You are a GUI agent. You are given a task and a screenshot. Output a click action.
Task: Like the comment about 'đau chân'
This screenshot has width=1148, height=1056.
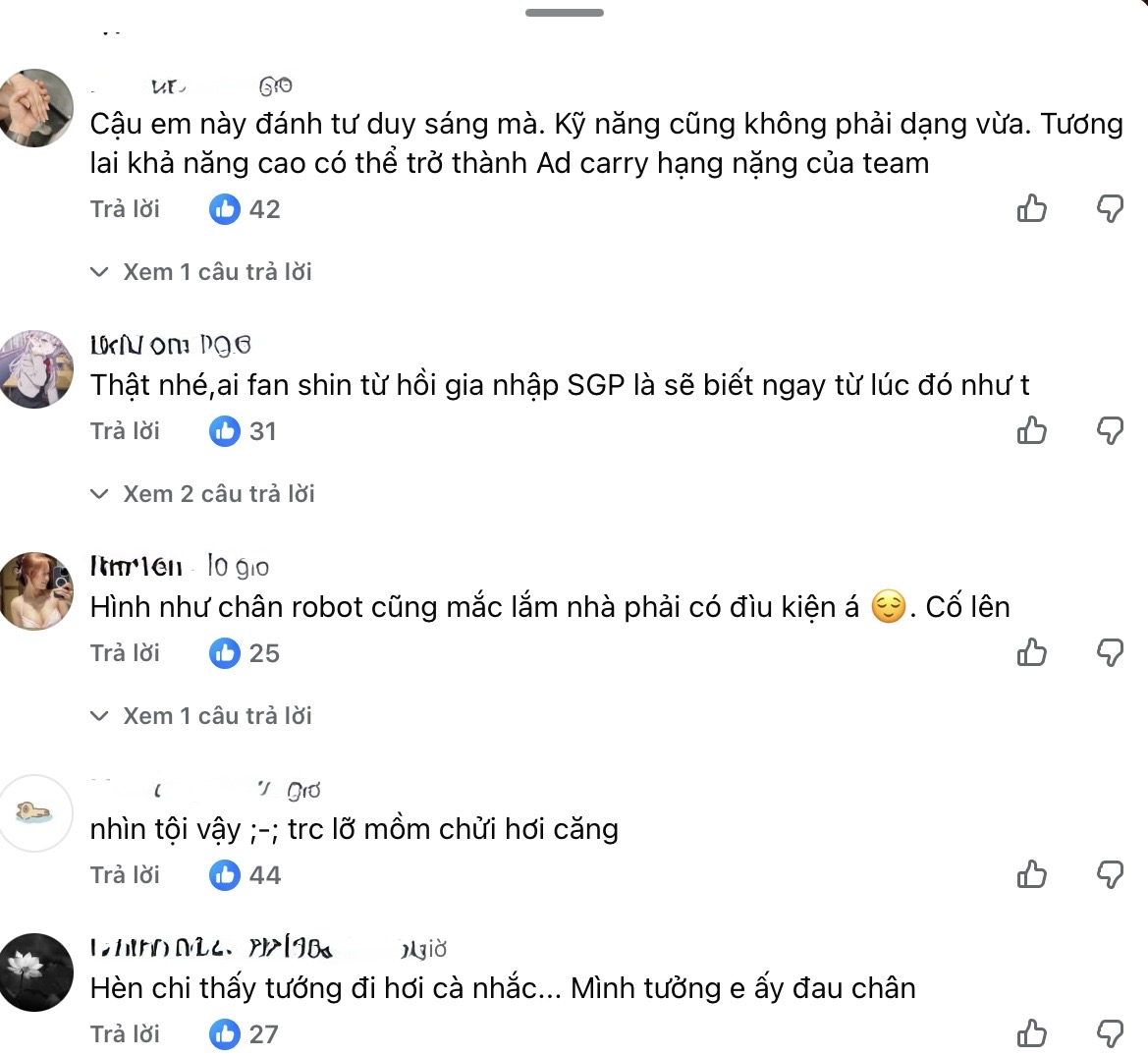pos(1031,1033)
